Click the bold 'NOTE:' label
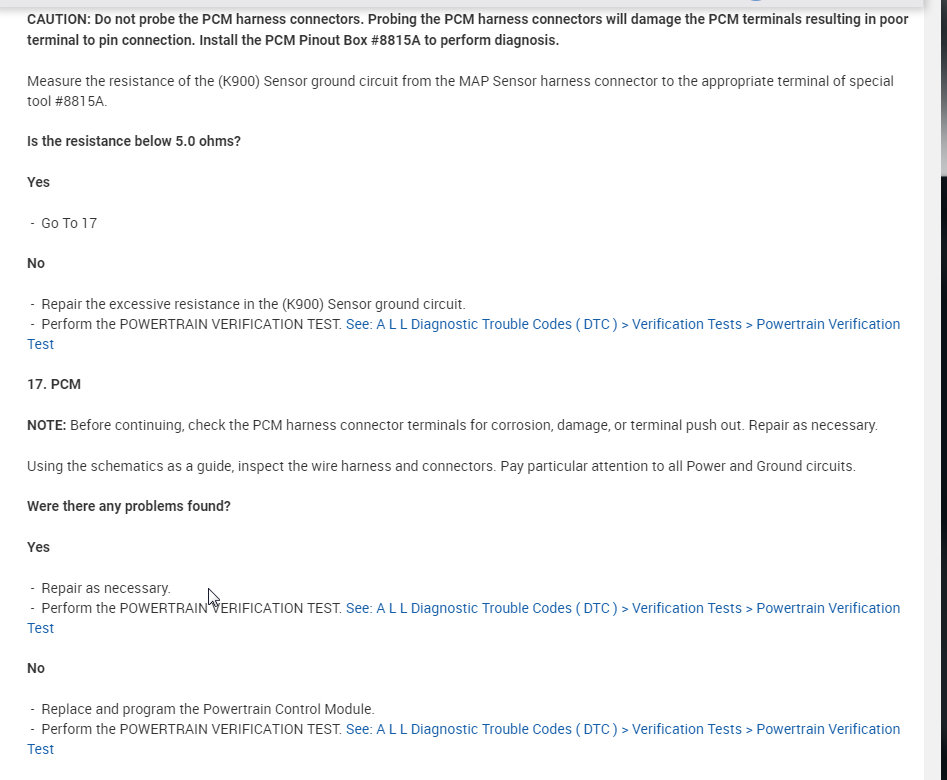 click(47, 425)
